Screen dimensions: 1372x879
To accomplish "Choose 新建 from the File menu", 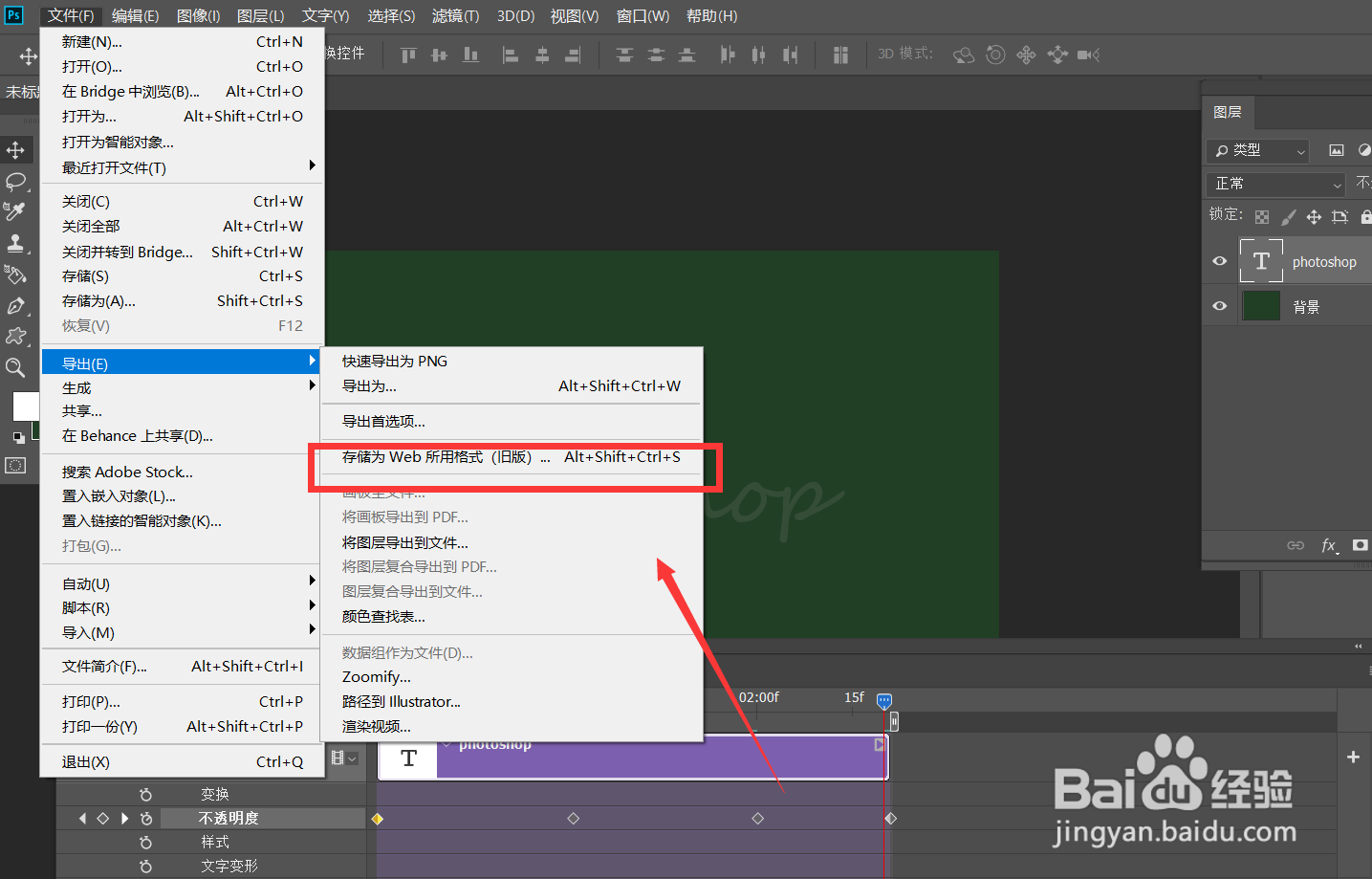I will tap(183, 42).
